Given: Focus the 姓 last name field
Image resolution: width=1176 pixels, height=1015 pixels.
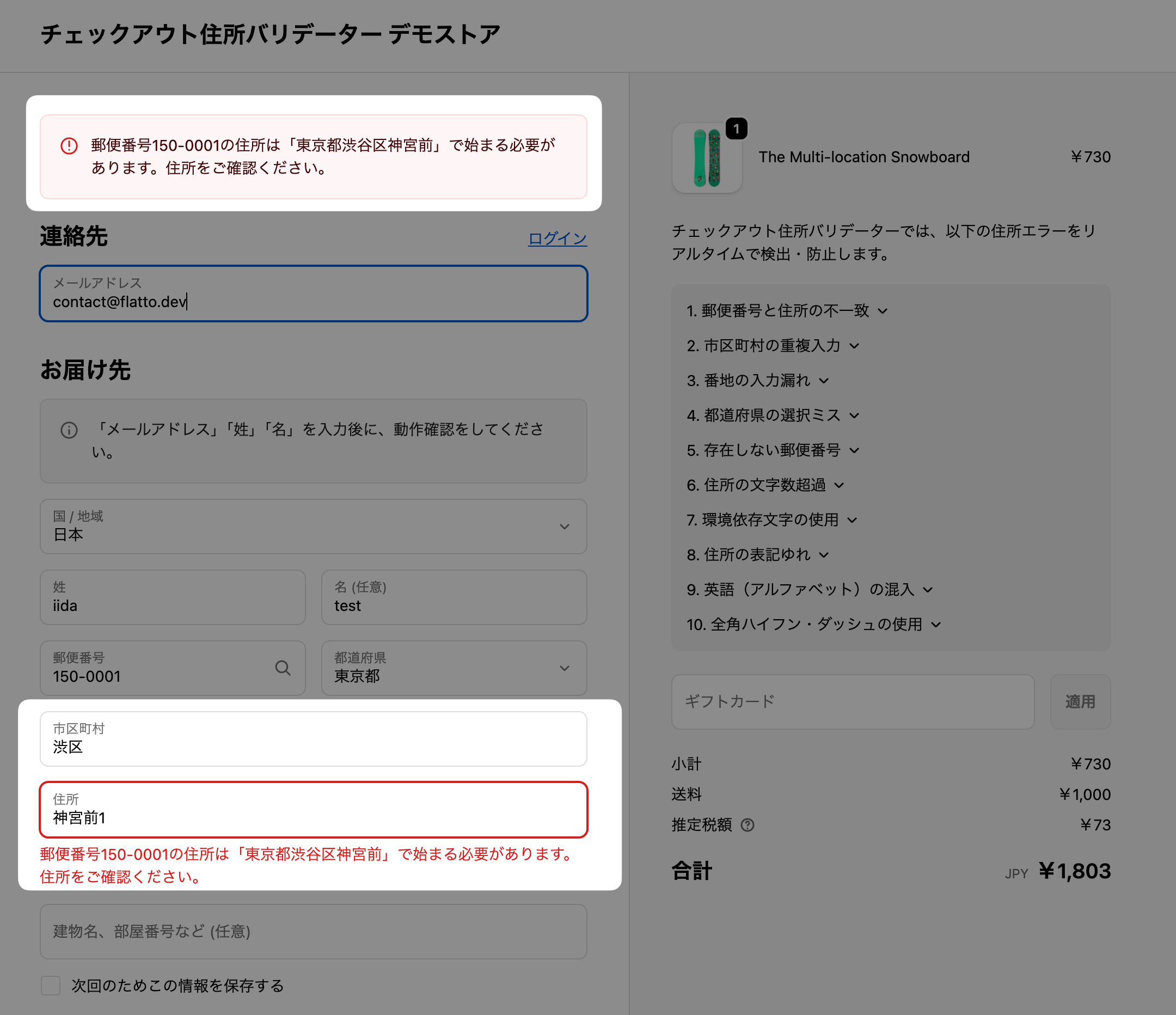Looking at the screenshot, I should (173, 598).
